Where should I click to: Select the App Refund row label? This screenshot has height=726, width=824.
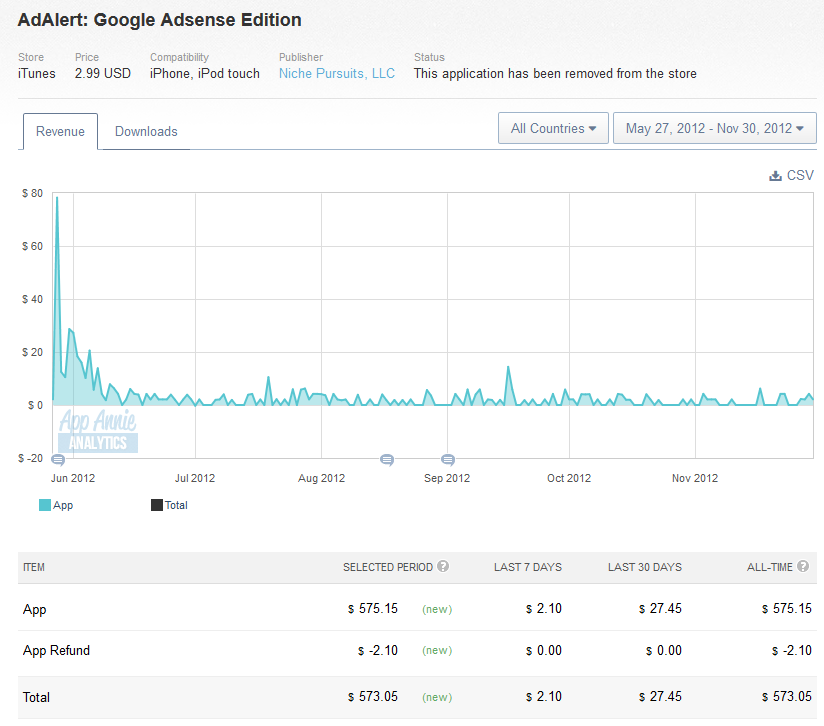[x=56, y=650]
